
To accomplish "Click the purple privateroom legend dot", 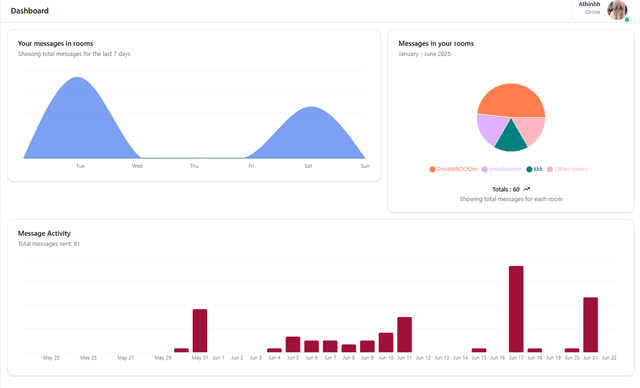I will point(484,169).
